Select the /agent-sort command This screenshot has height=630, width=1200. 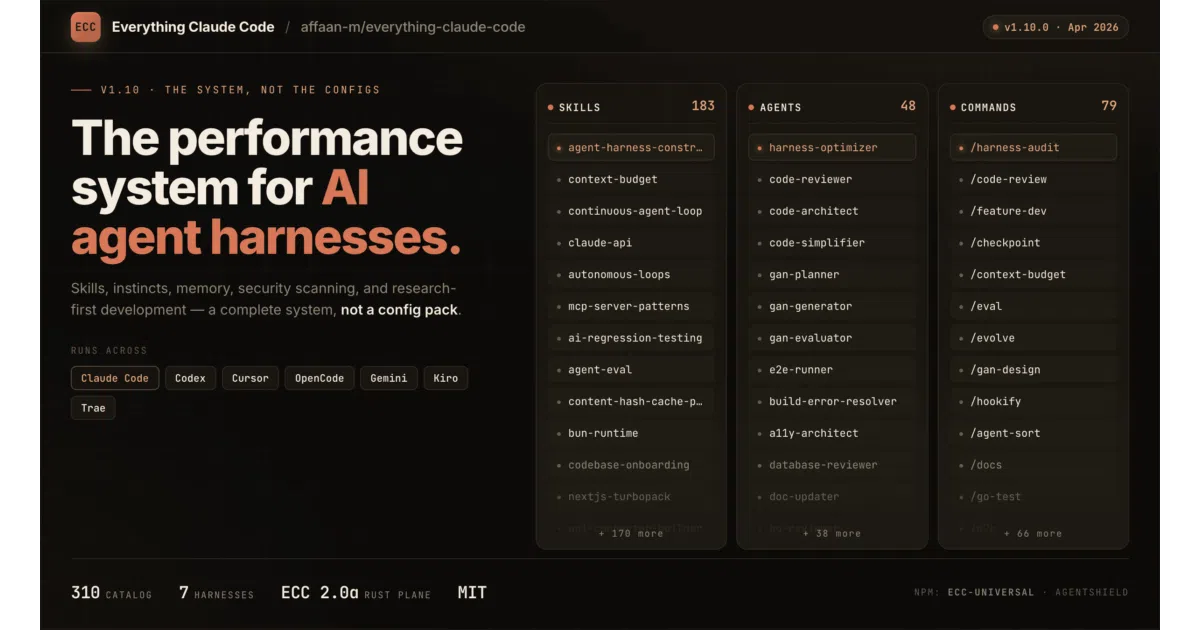click(x=1033, y=433)
